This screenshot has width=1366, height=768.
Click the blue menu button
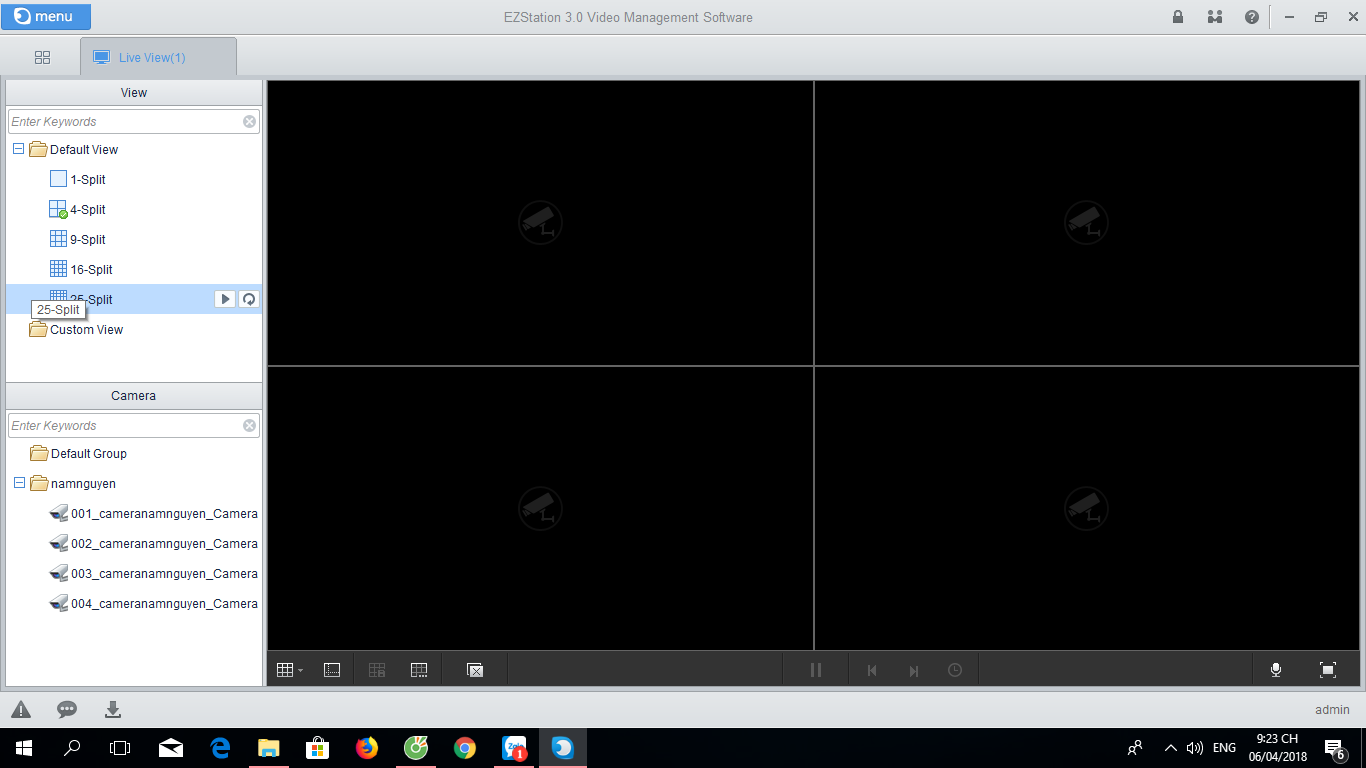coord(47,17)
